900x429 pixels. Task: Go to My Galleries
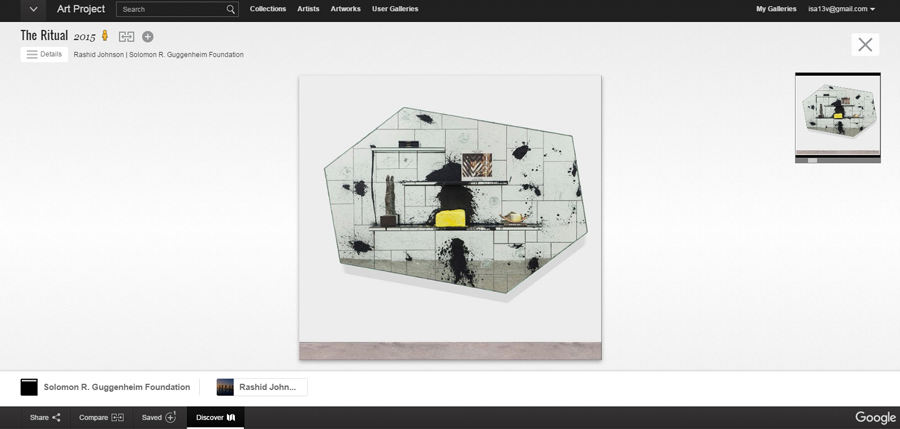pos(776,9)
